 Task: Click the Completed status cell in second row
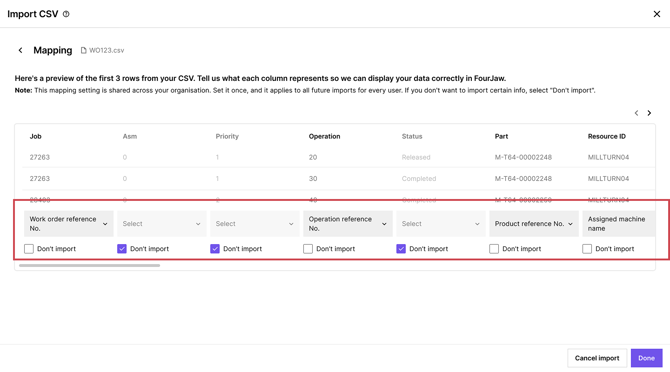pos(419,179)
